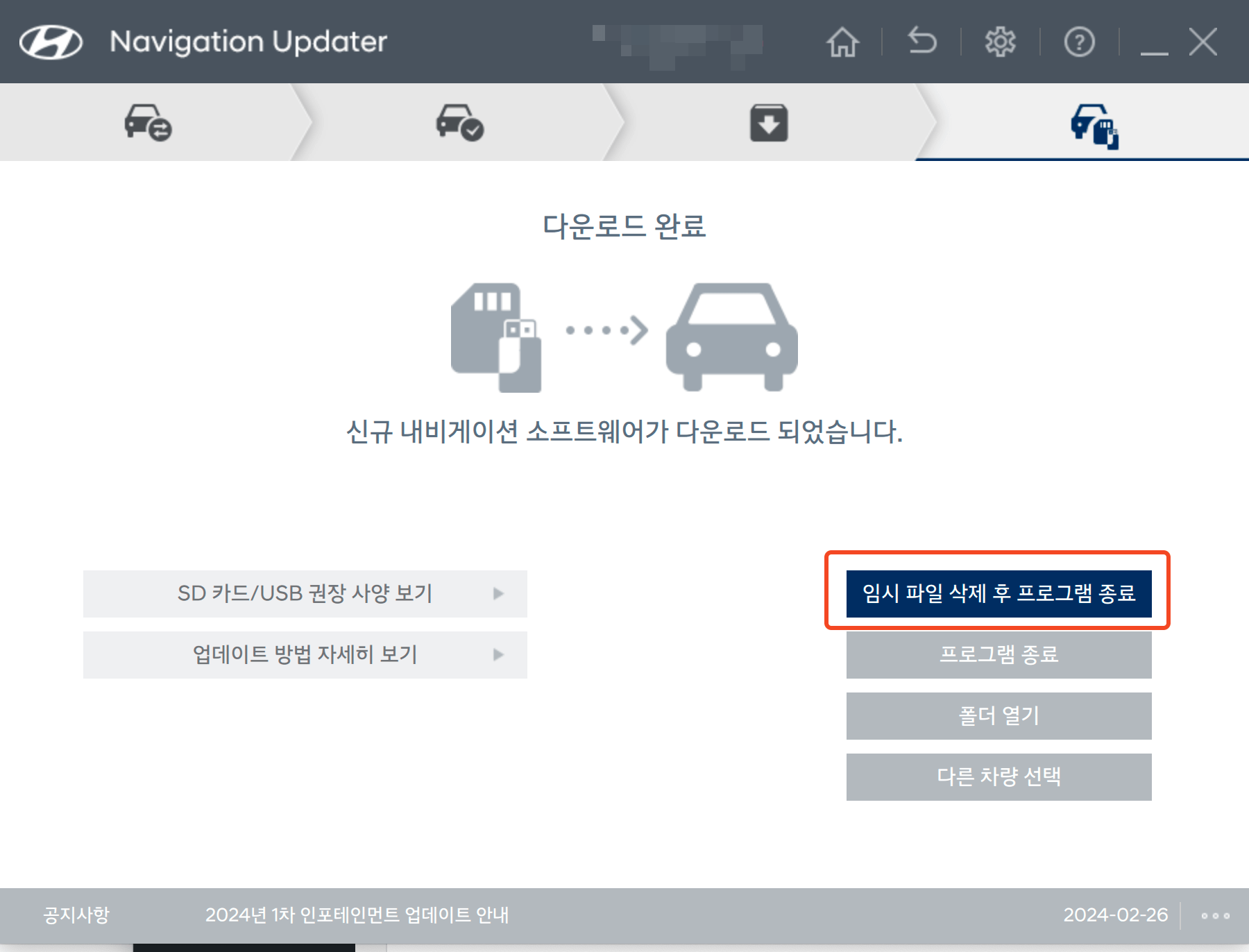
Task: Open the 2024년 1차 인포테인먼트 업데이트 안내 notice
Action: (357, 915)
